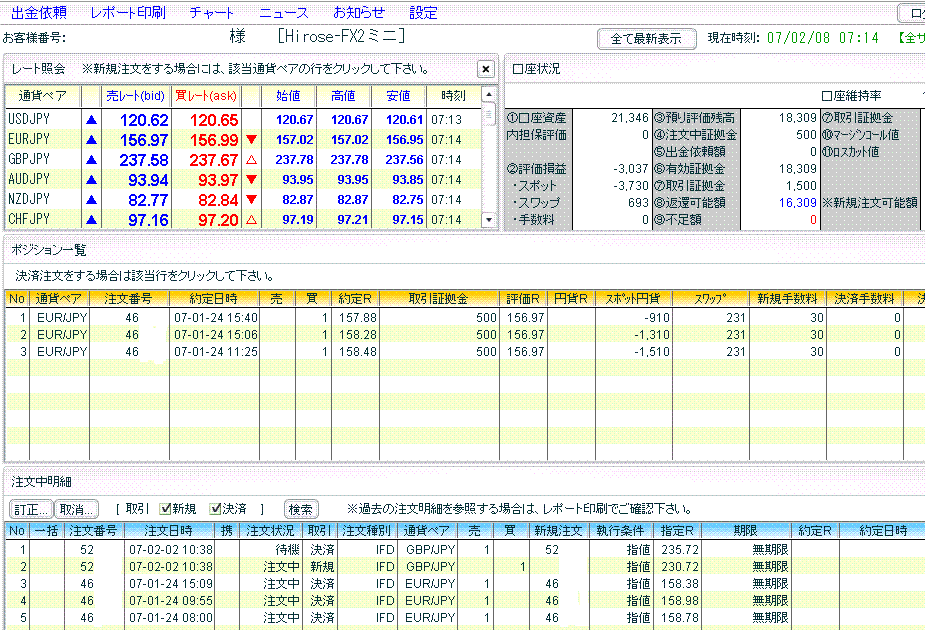Click the rate table scrollbar thumb
Image resolution: width=925 pixels, height=630 pixels.
click(x=488, y=113)
